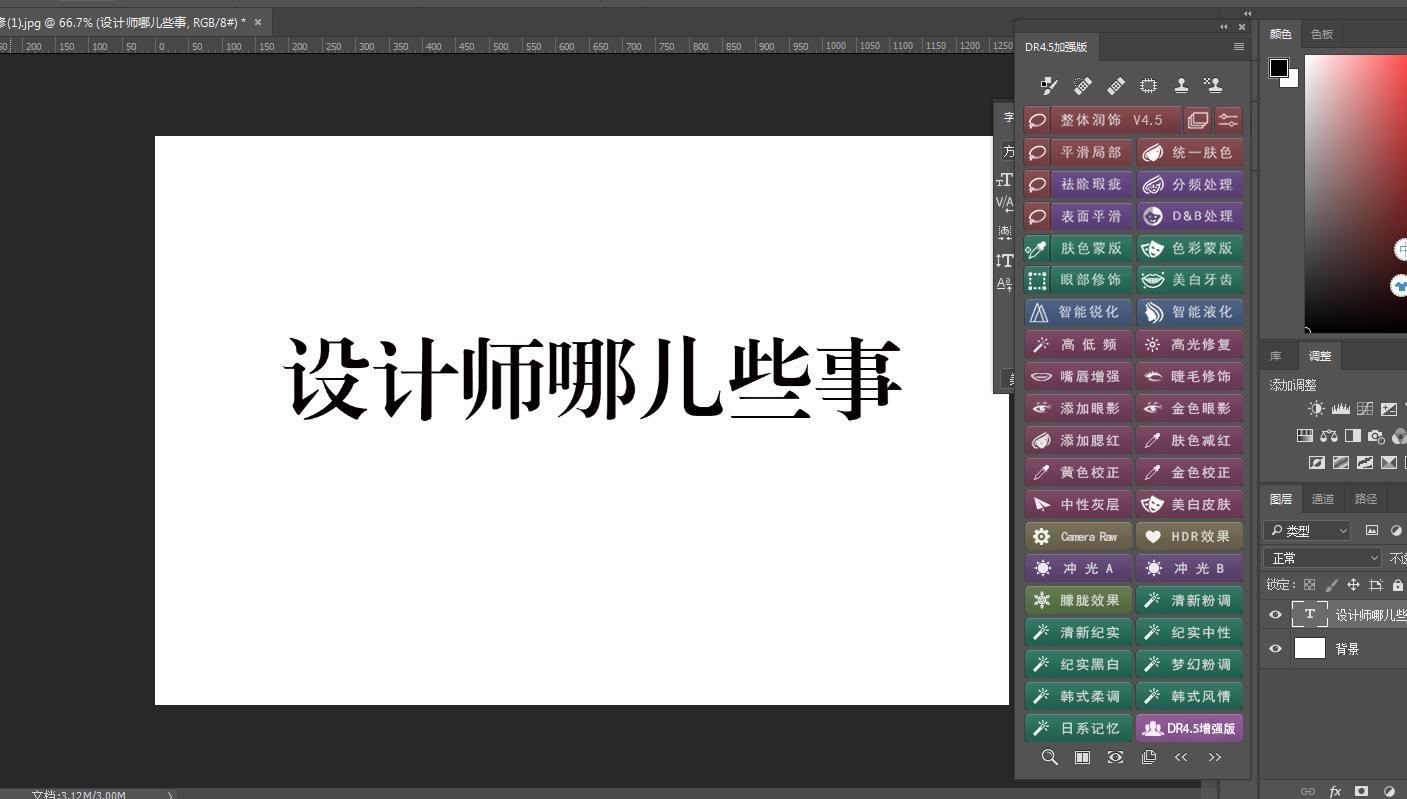Select the spot healing icon in DR4.5 panel
The width and height of the screenshot is (1407, 799).
point(1082,85)
